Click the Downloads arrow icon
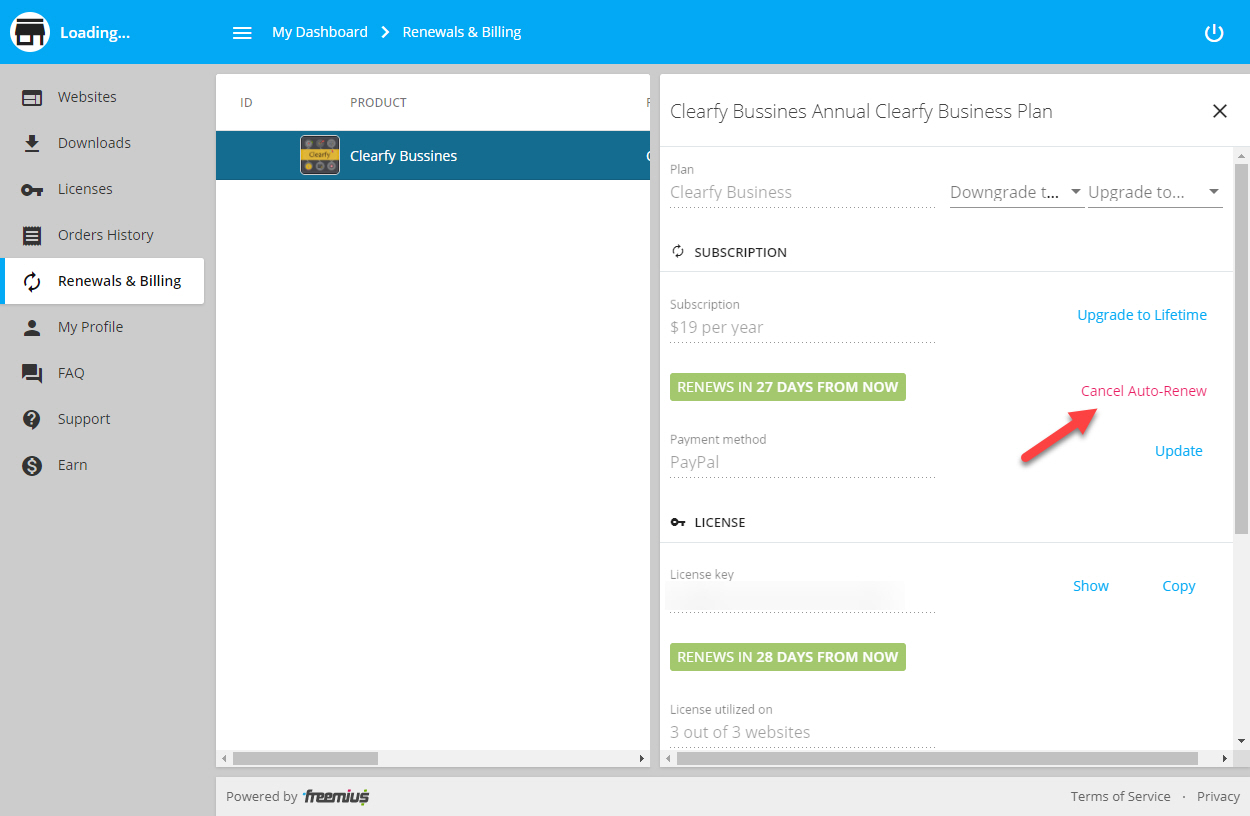This screenshot has width=1250, height=816. point(32,143)
